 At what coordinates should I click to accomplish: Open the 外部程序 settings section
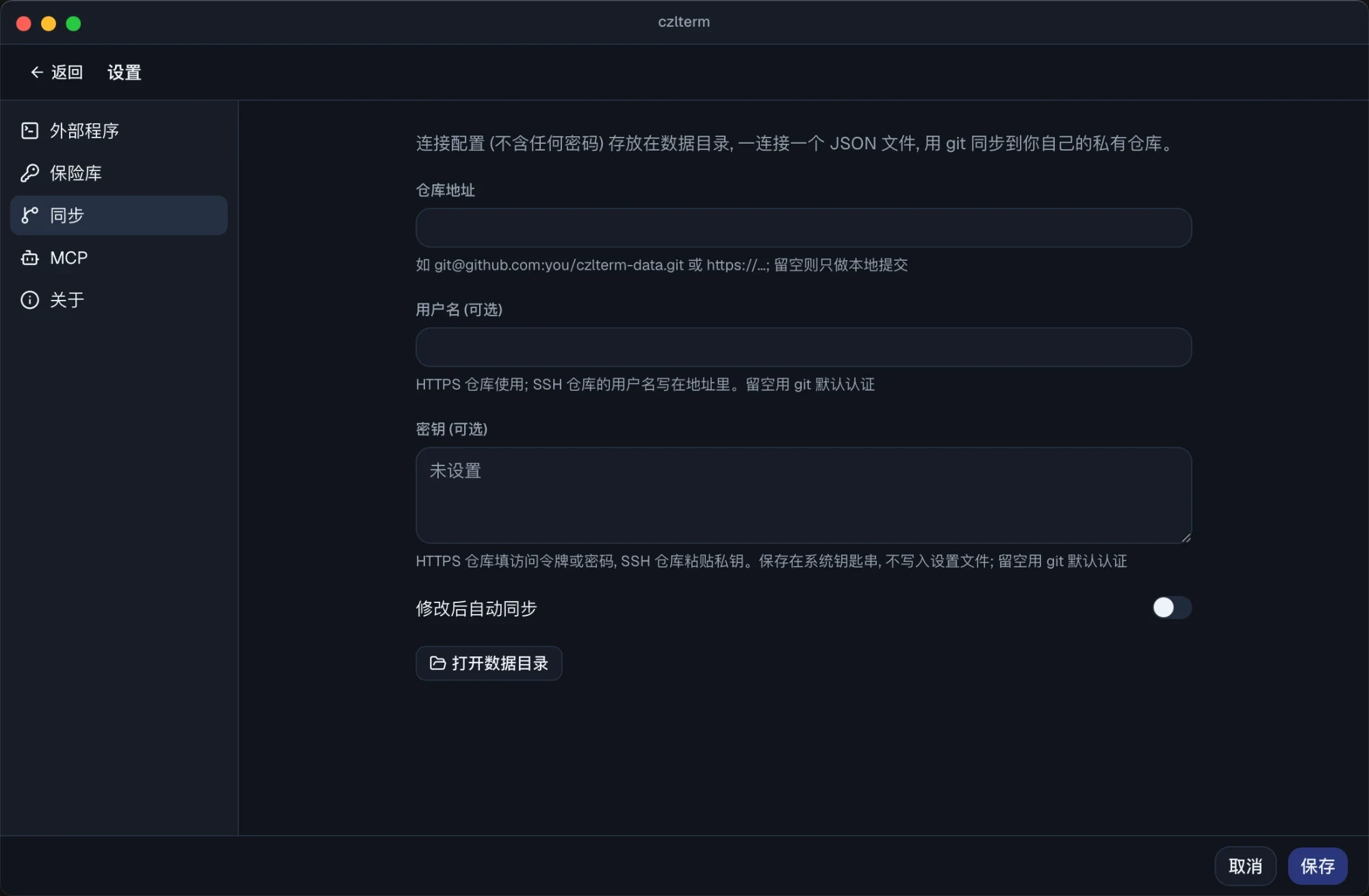pos(118,130)
